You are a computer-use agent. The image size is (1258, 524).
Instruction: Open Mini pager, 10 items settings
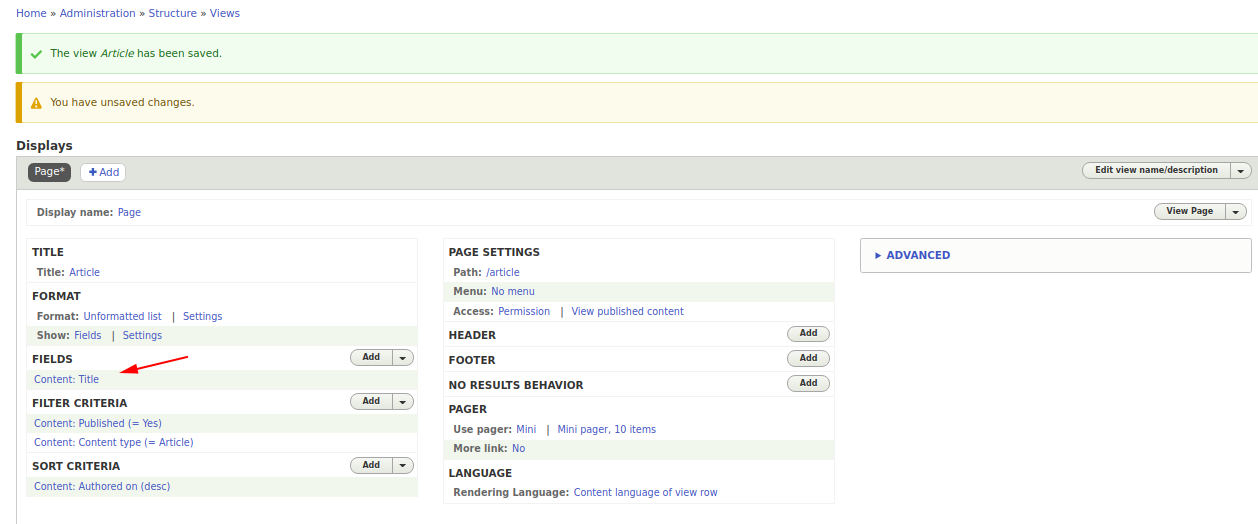607,430
